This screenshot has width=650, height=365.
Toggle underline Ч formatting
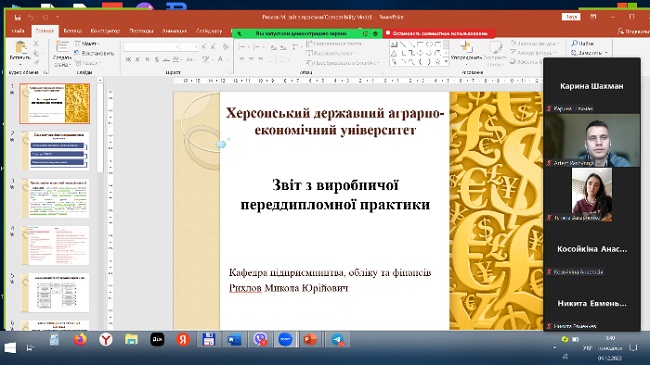coord(147,60)
